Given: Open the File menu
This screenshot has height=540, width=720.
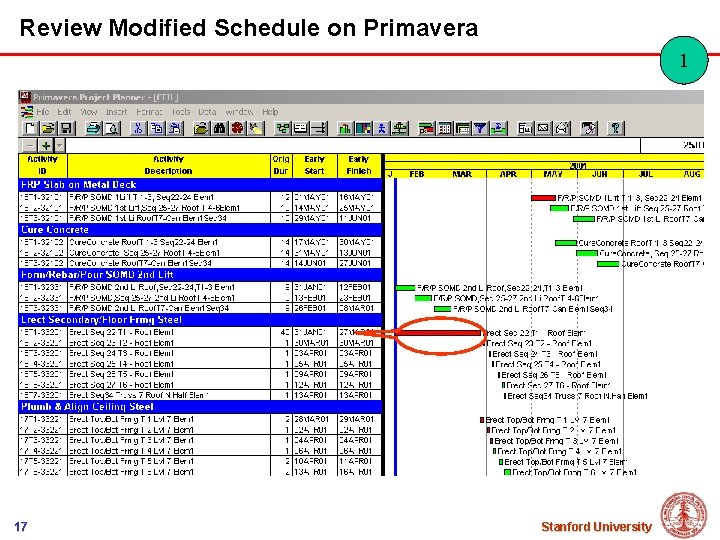Looking at the screenshot, I should tap(43, 112).
